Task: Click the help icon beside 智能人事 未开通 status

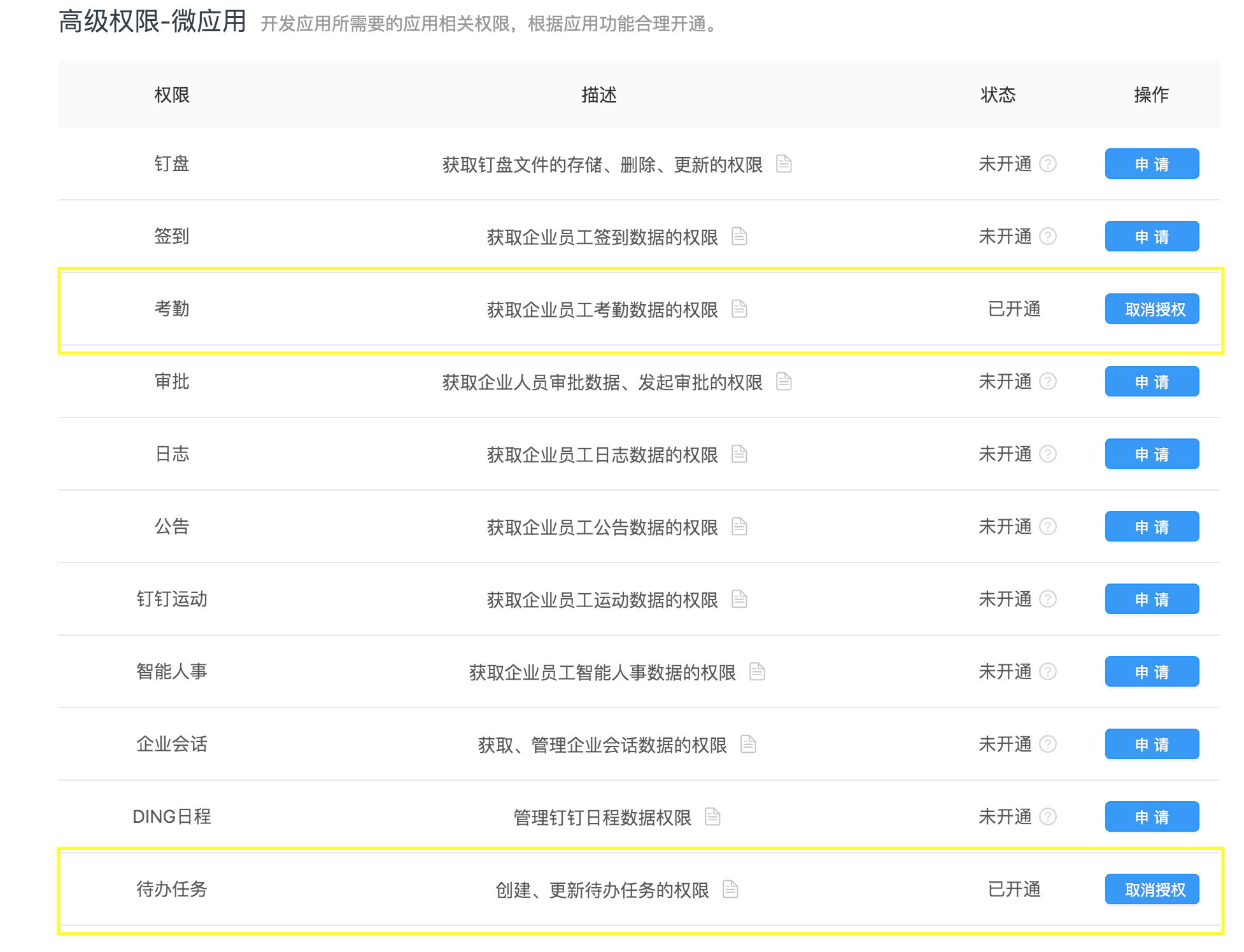Action: point(1048,672)
